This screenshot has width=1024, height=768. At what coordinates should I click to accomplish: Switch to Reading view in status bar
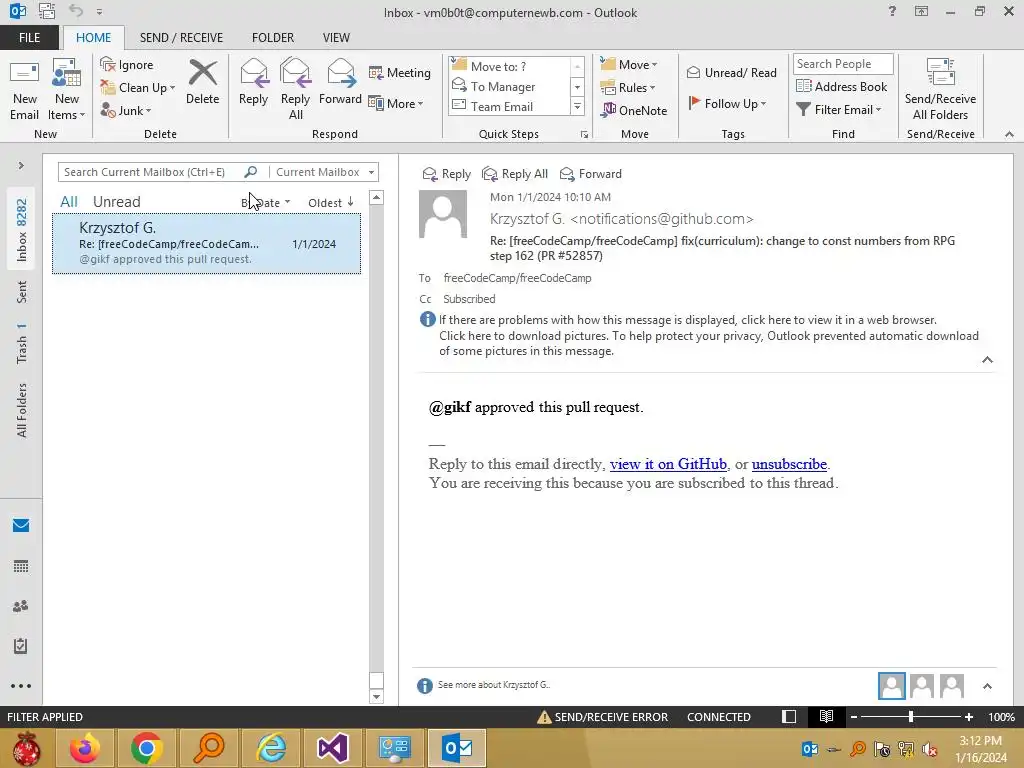coord(826,716)
